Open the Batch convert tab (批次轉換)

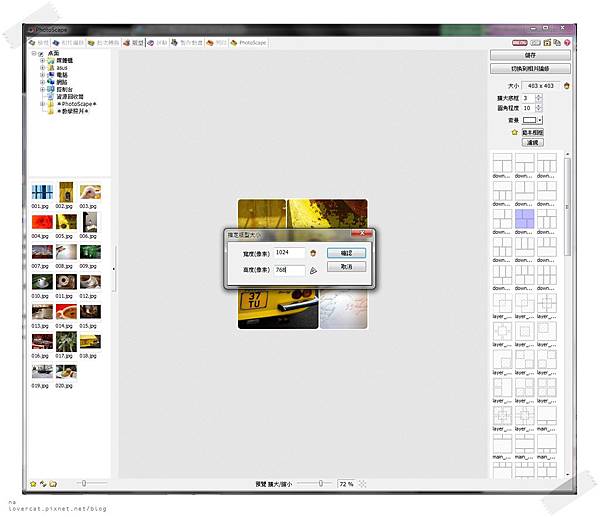[103, 43]
